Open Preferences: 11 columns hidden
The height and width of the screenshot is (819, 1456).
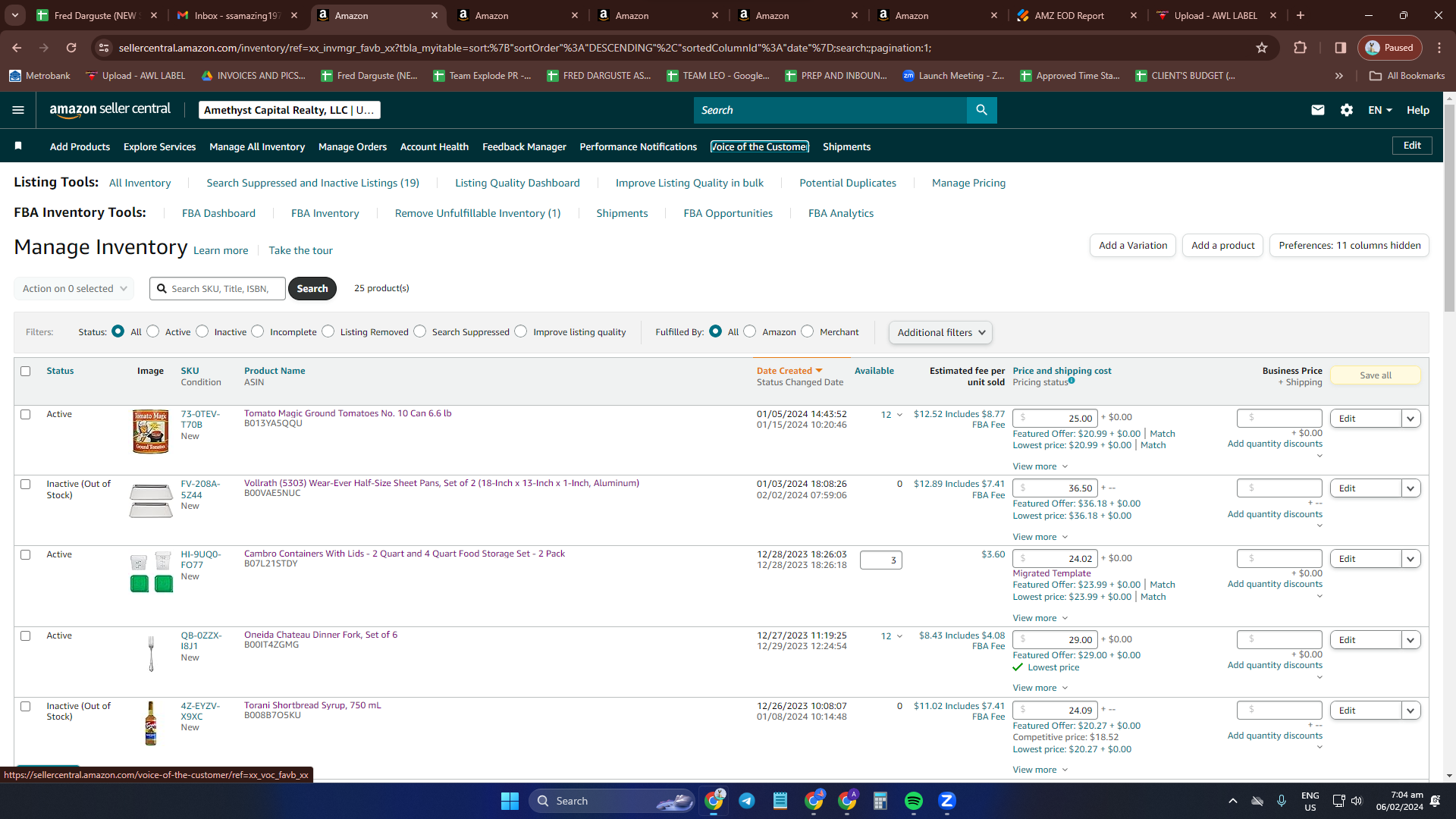[x=1350, y=246]
